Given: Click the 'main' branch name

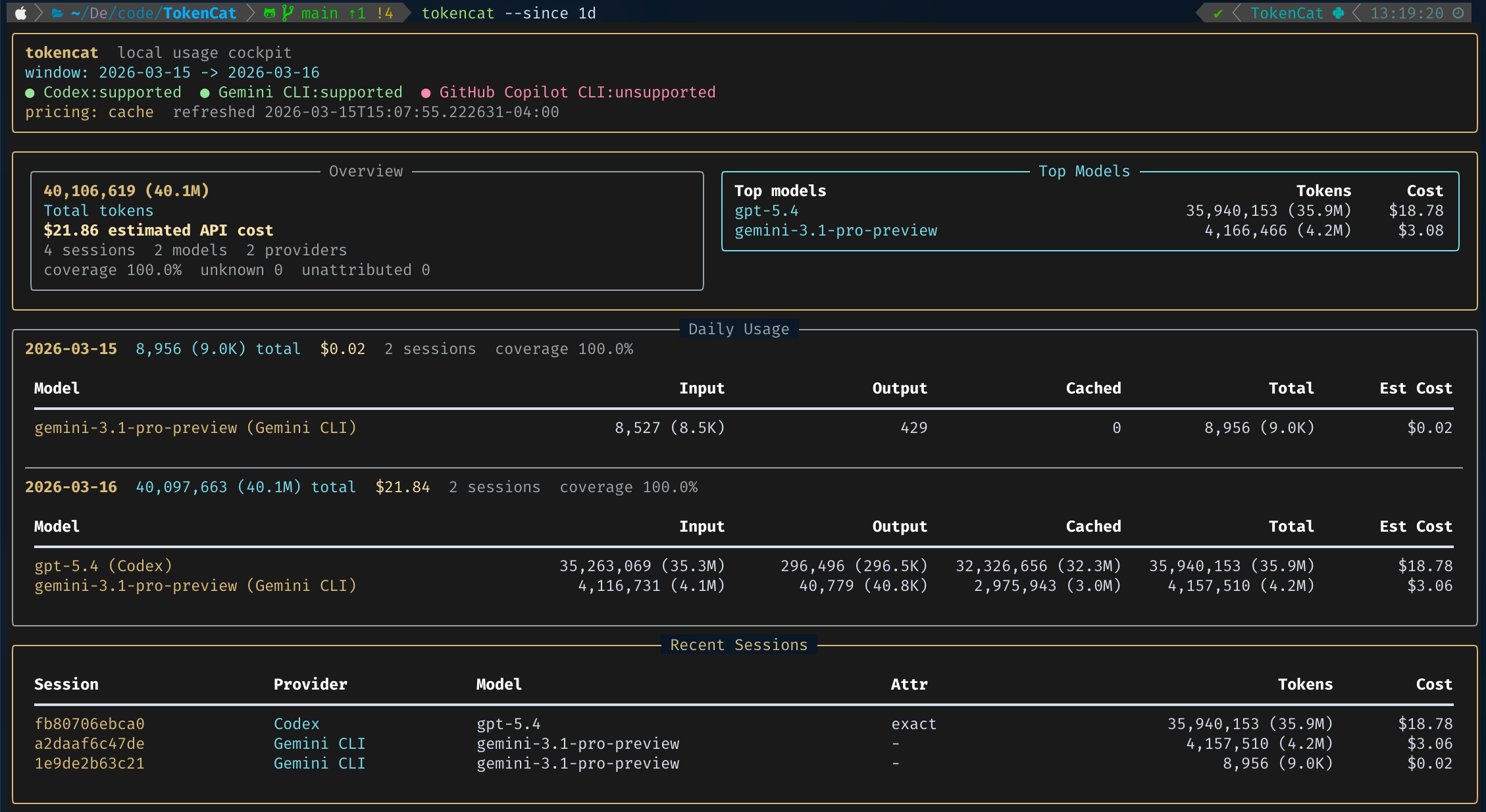Looking at the screenshot, I should click(x=319, y=13).
